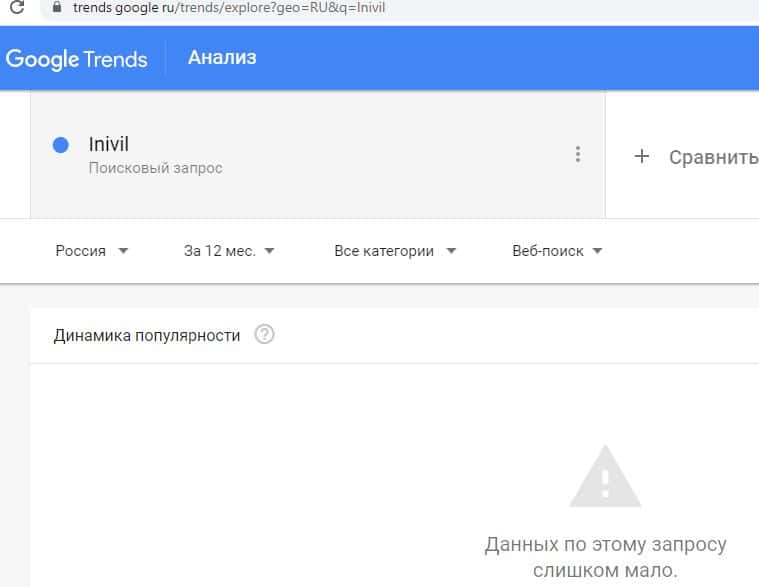Click the help question mark icon
This screenshot has height=587, width=759.
pyautogui.click(x=264, y=335)
